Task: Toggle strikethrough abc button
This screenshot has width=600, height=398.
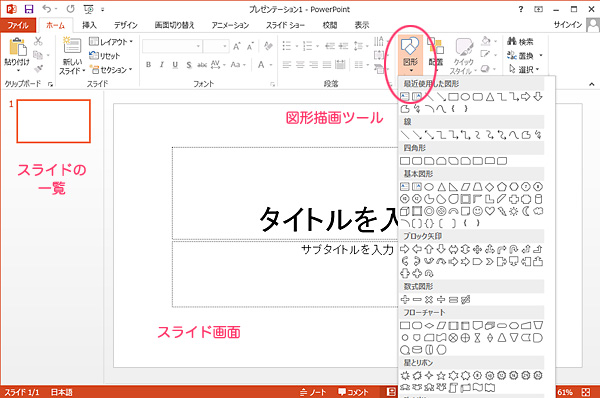Action: pos(202,65)
